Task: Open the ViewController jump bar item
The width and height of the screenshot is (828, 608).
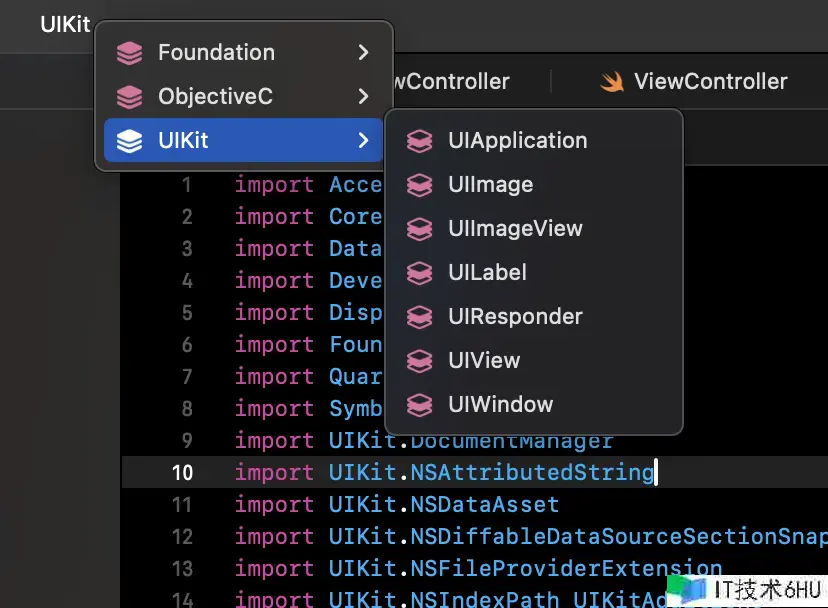Action: [x=710, y=82]
